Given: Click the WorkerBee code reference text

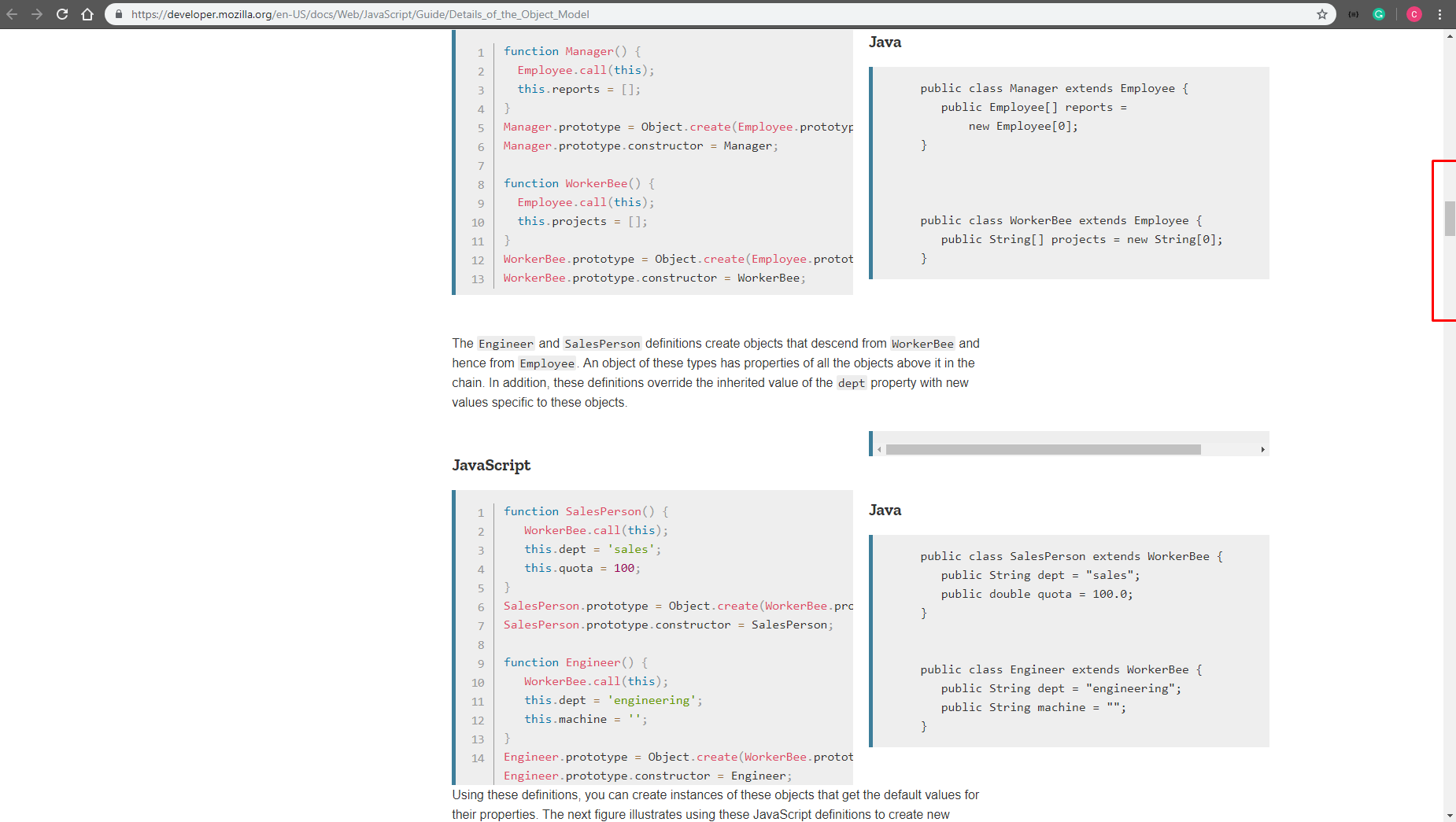Looking at the screenshot, I should [x=922, y=343].
